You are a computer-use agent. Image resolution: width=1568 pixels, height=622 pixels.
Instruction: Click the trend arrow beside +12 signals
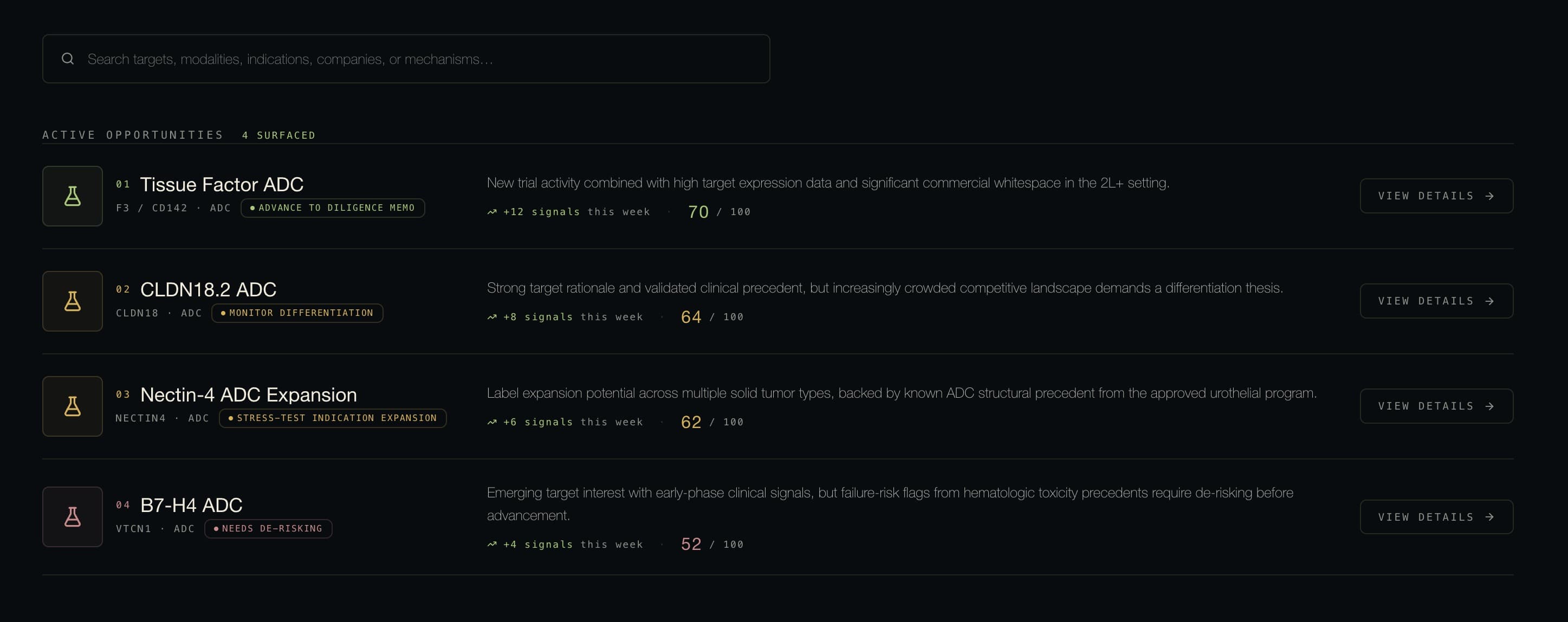coord(492,212)
